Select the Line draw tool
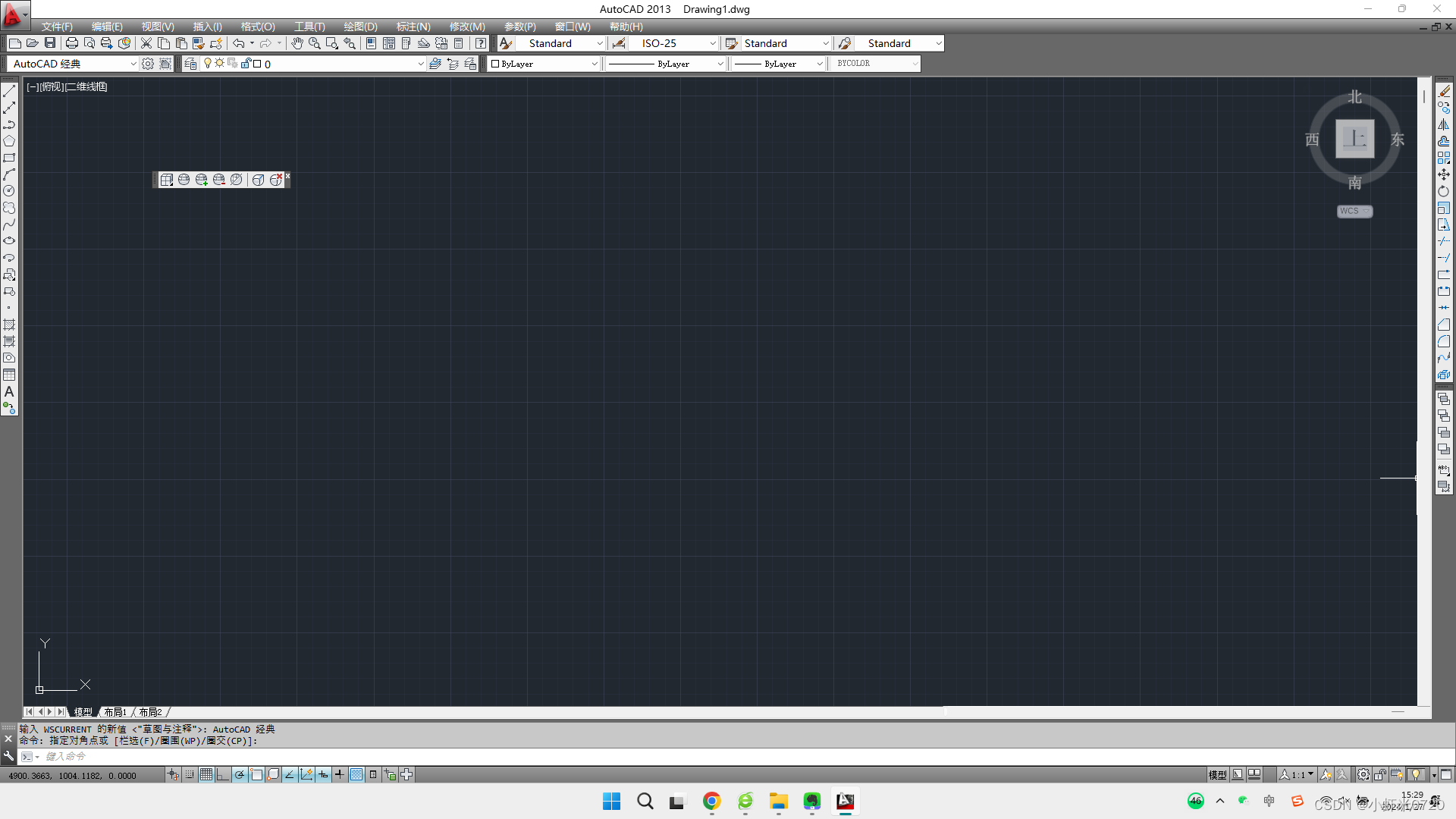The width and height of the screenshot is (1456, 819). (x=9, y=91)
